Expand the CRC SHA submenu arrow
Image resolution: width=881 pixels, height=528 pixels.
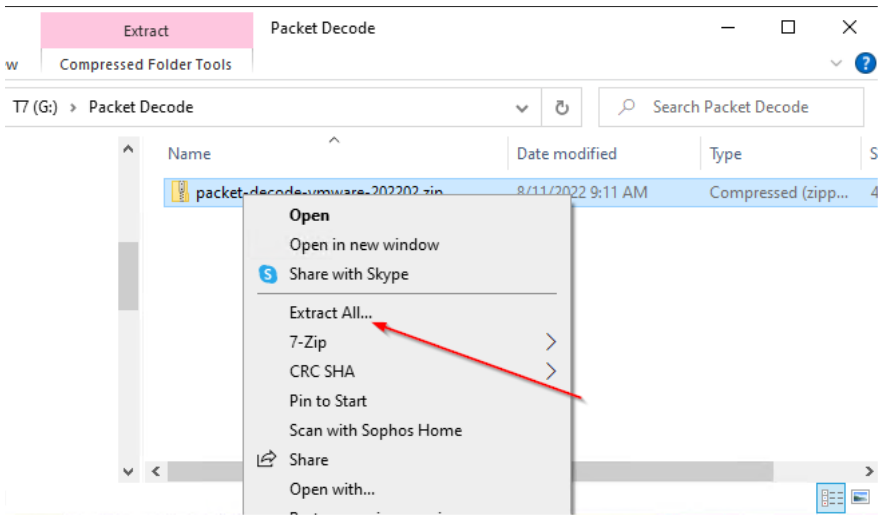(551, 371)
